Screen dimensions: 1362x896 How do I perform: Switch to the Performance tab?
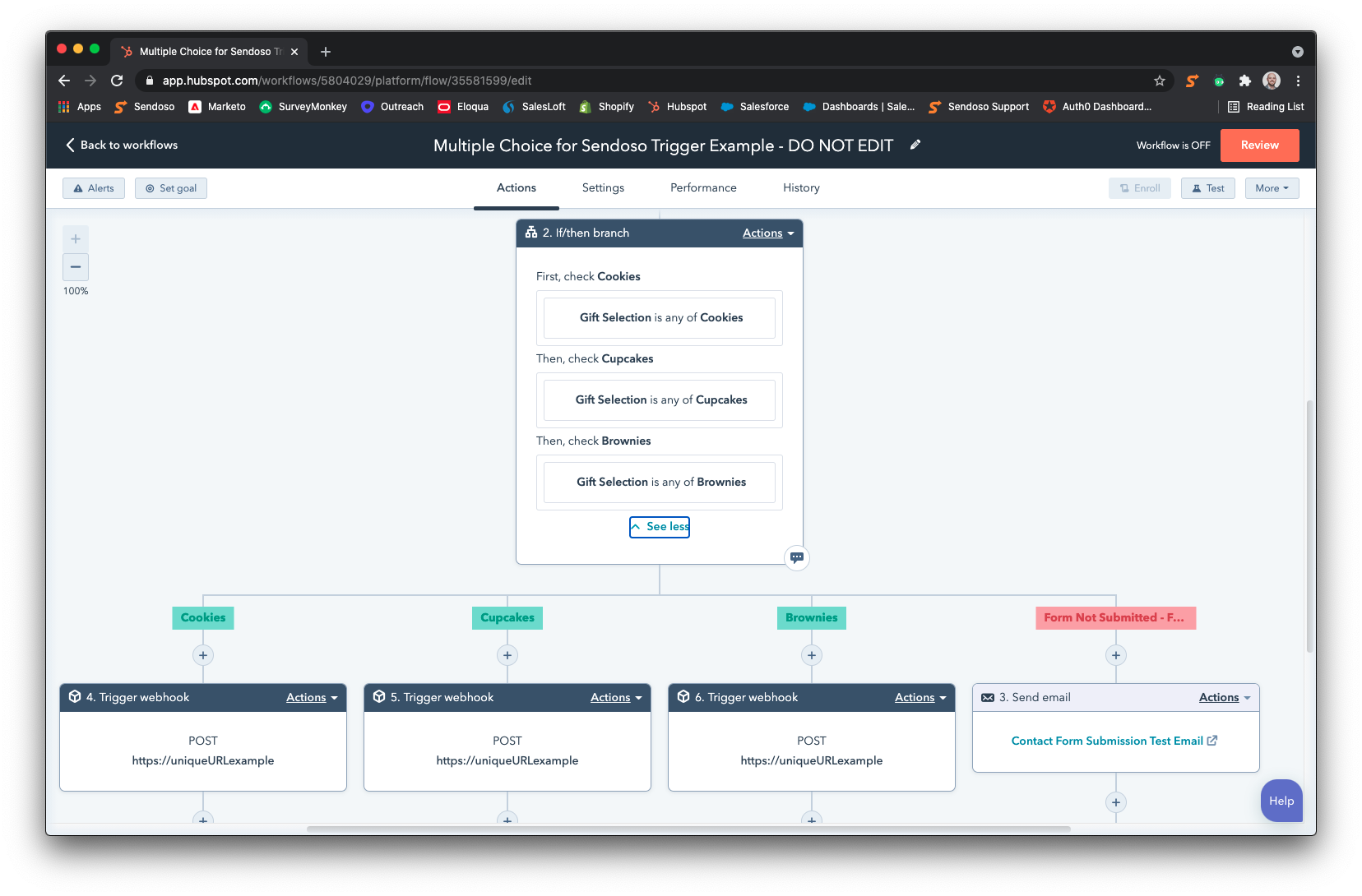(x=703, y=188)
